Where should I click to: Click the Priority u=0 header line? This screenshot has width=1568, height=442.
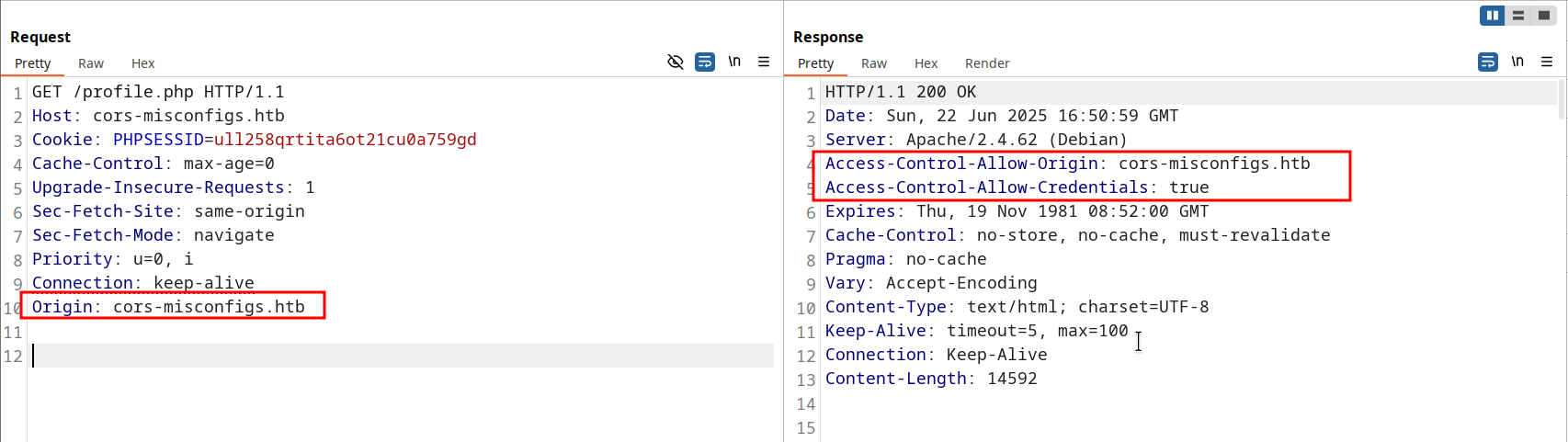pos(113,259)
